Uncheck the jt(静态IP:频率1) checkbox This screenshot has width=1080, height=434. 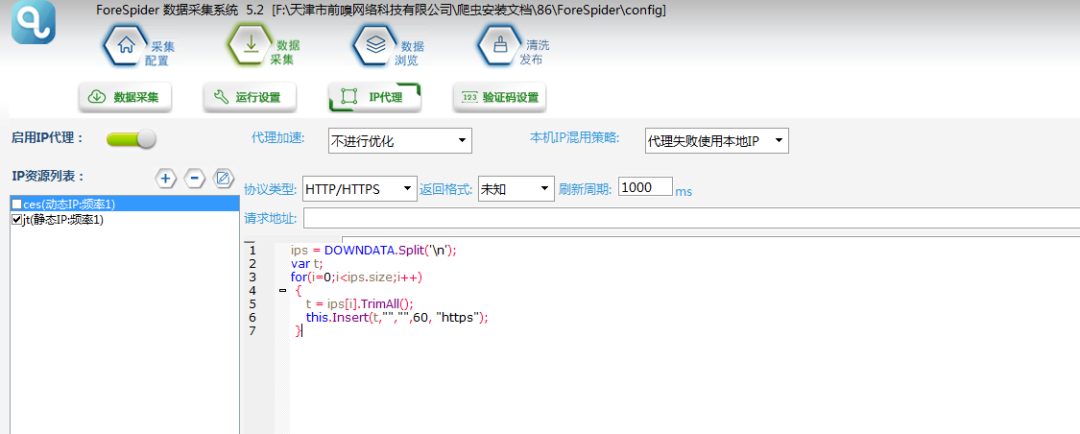17,219
